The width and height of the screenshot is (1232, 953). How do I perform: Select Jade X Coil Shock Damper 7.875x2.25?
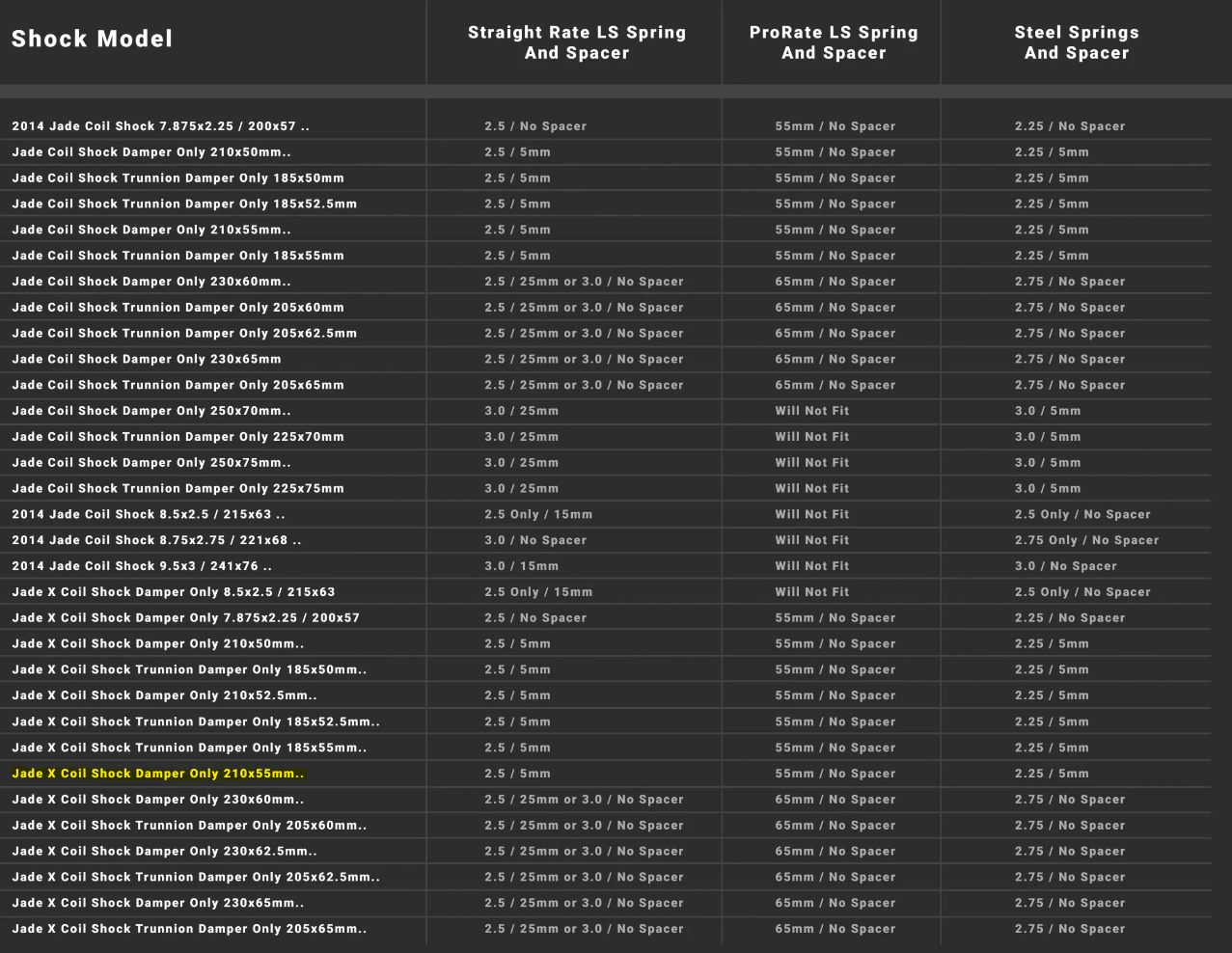[185, 618]
